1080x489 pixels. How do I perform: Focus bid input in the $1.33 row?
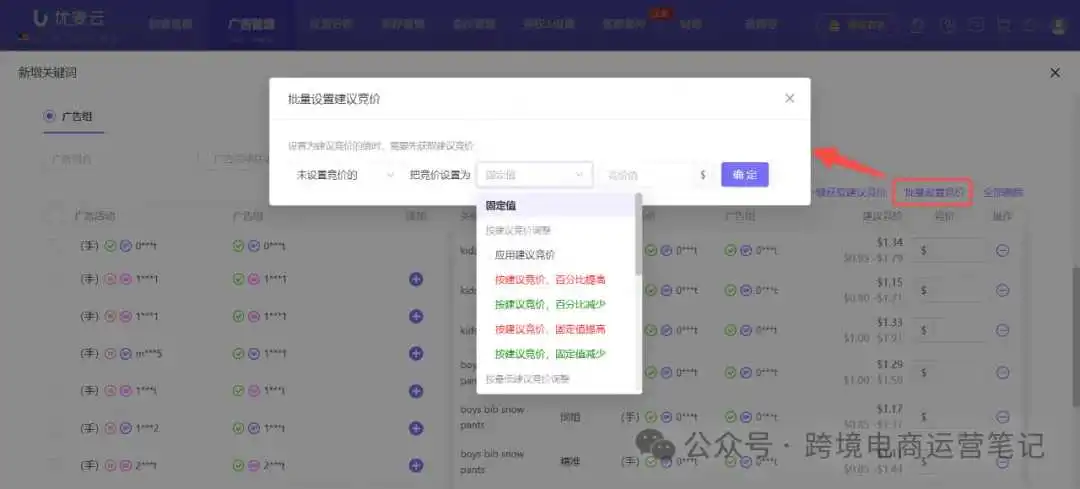(x=951, y=331)
